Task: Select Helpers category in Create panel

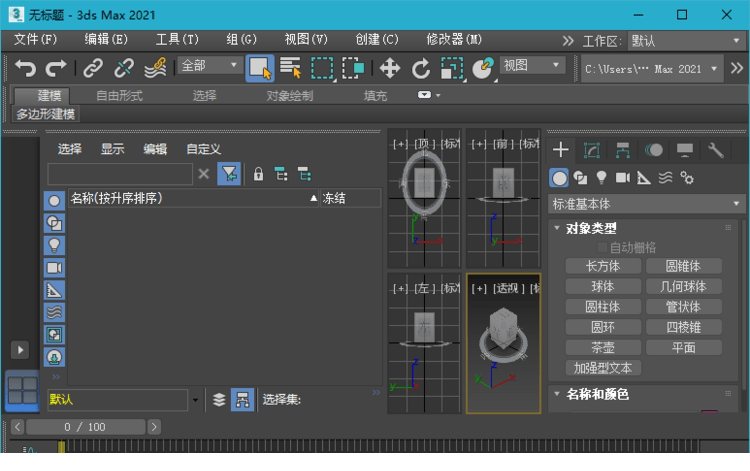Action: [644, 178]
